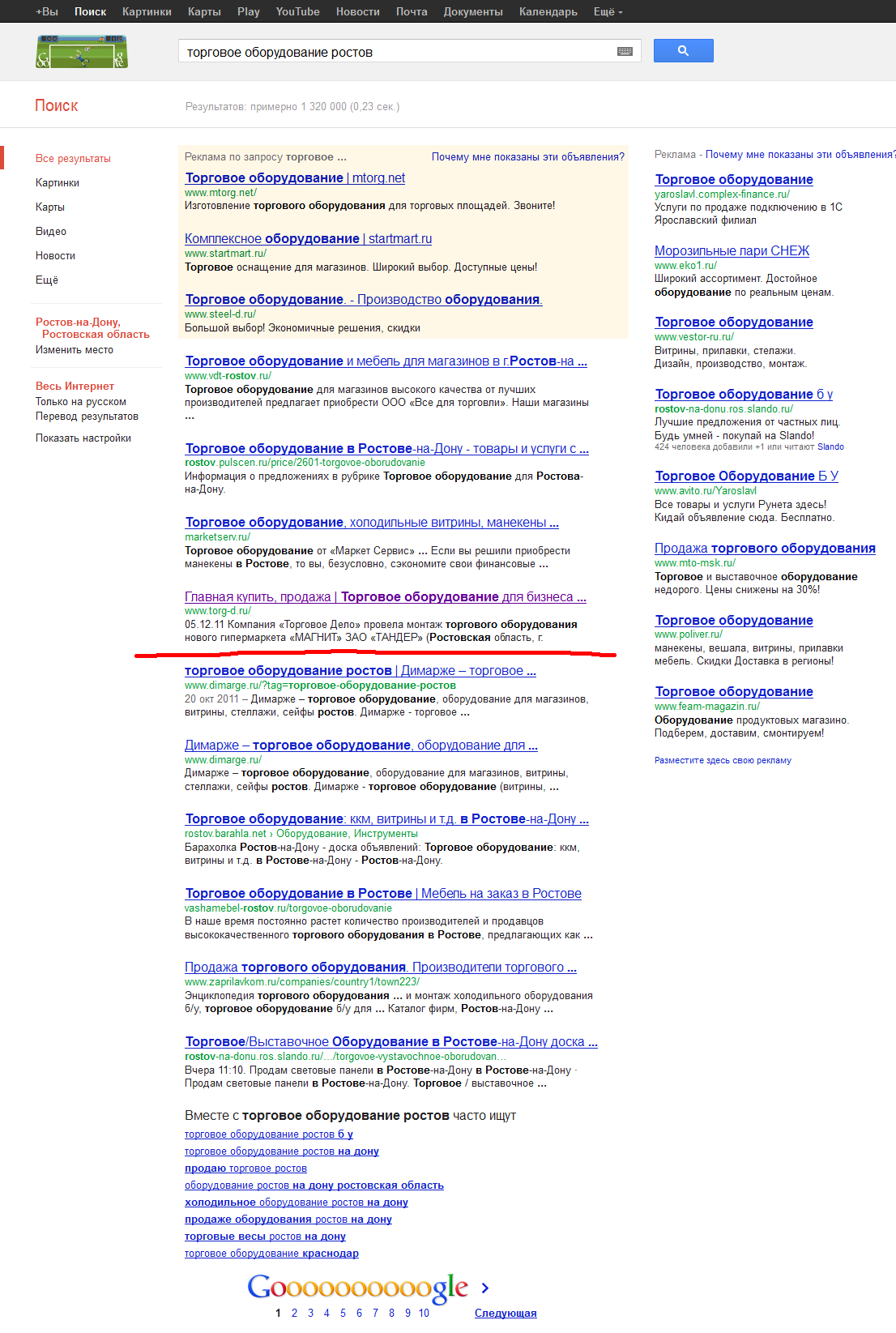This screenshot has height=1333, width=896.
Task: Expand Ещё in the left sidebar
Action: (x=47, y=280)
